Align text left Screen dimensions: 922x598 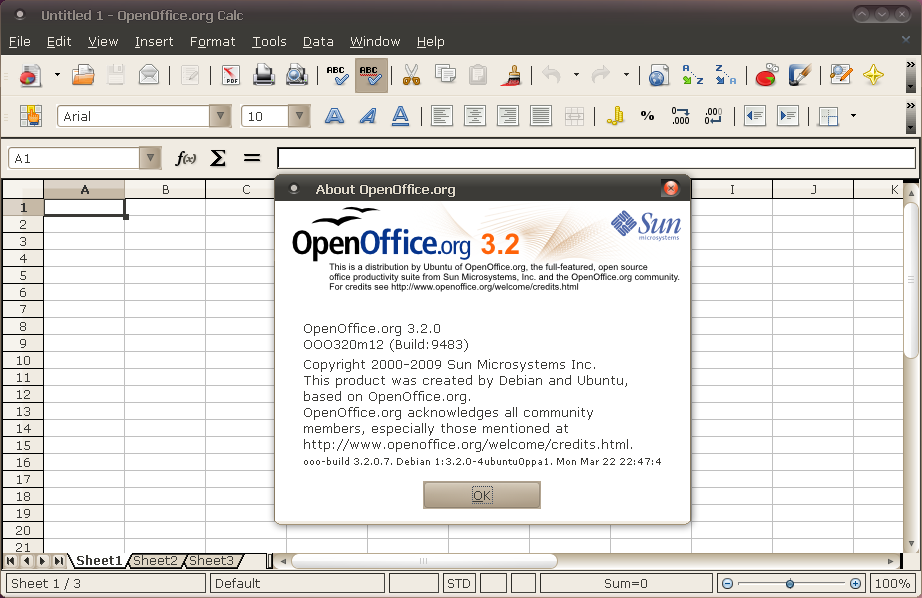tap(442, 116)
